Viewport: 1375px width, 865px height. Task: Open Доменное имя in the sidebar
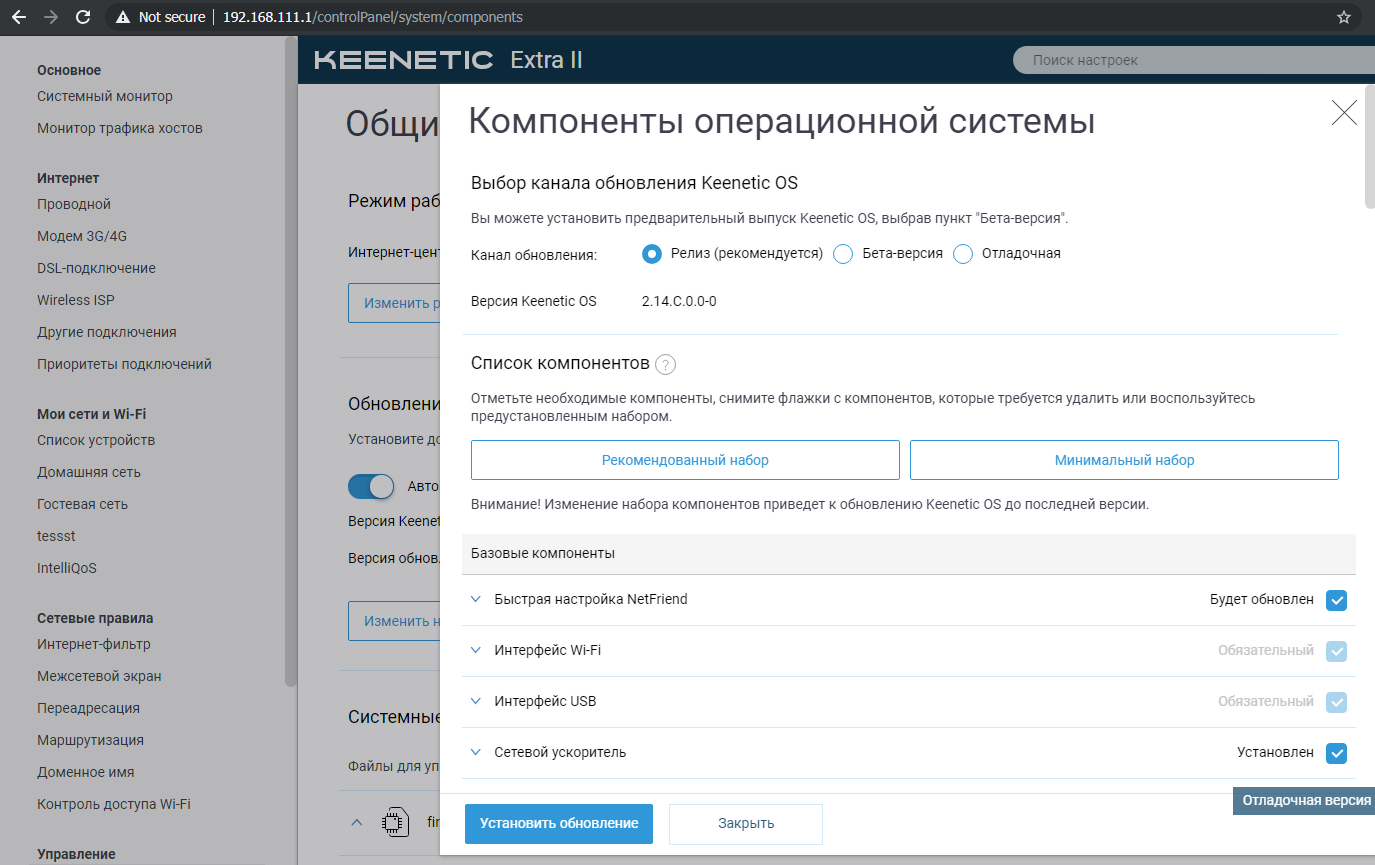[86, 772]
